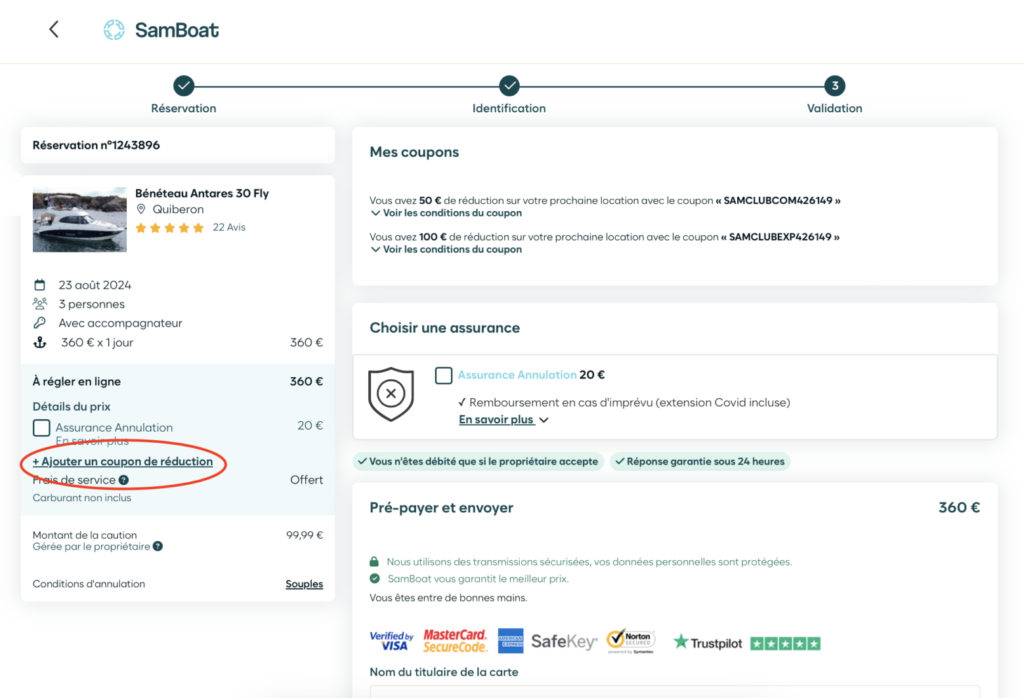Click Ajouter un coupon de réduction
The height and width of the screenshot is (698, 1024).
tap(122, 462)
